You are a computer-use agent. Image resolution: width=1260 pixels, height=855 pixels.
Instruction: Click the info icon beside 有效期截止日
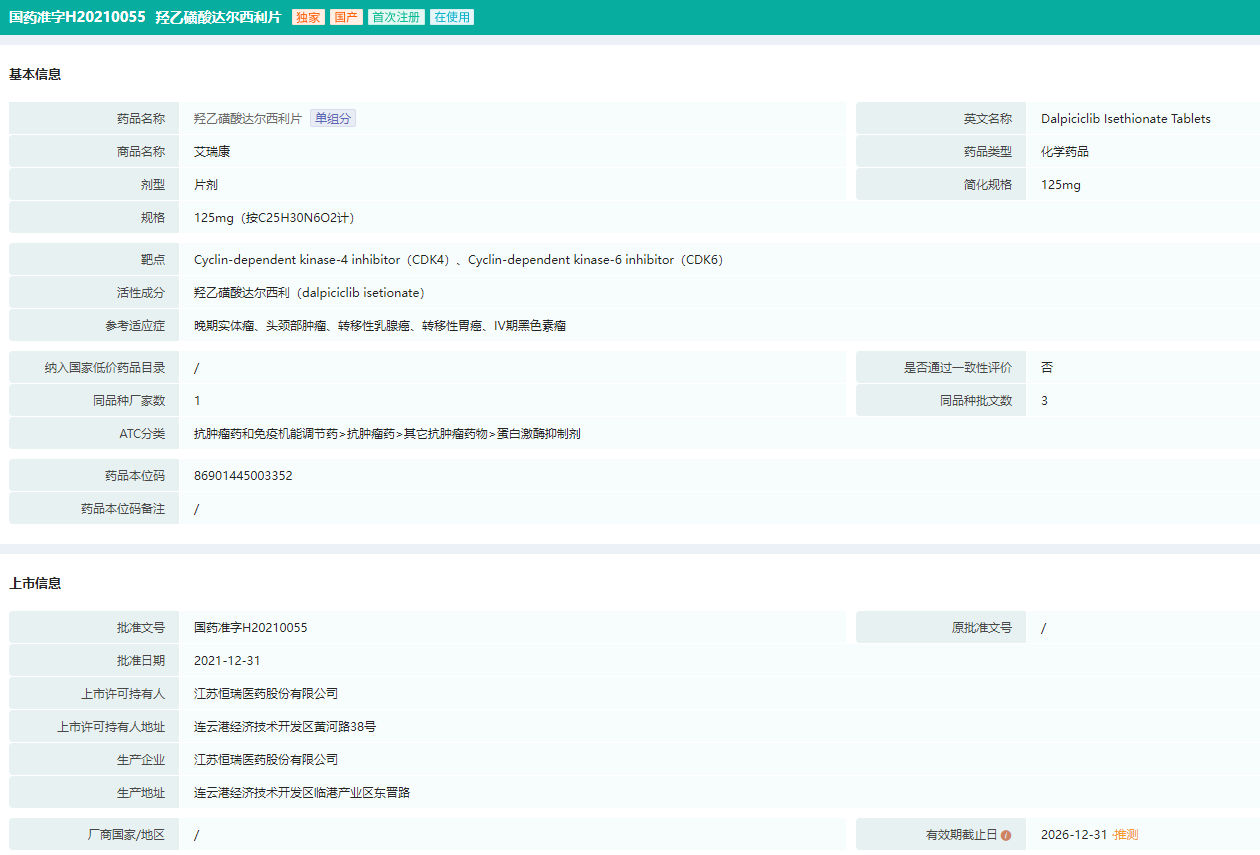(x=1006, y=835)
